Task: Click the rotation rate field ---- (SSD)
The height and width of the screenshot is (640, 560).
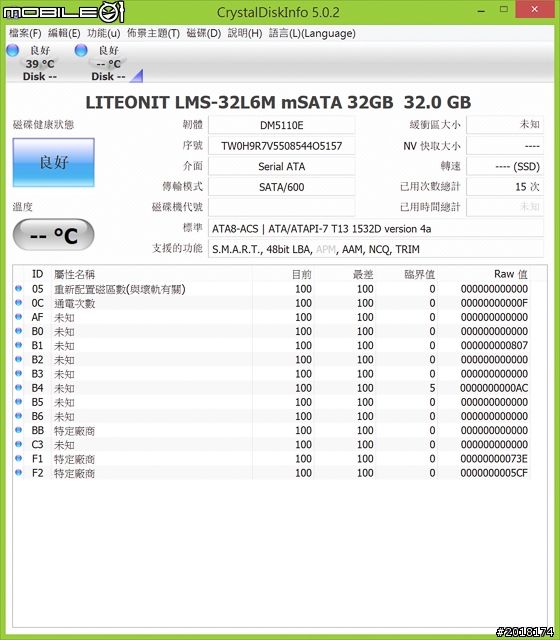Action: coord(505,166)
